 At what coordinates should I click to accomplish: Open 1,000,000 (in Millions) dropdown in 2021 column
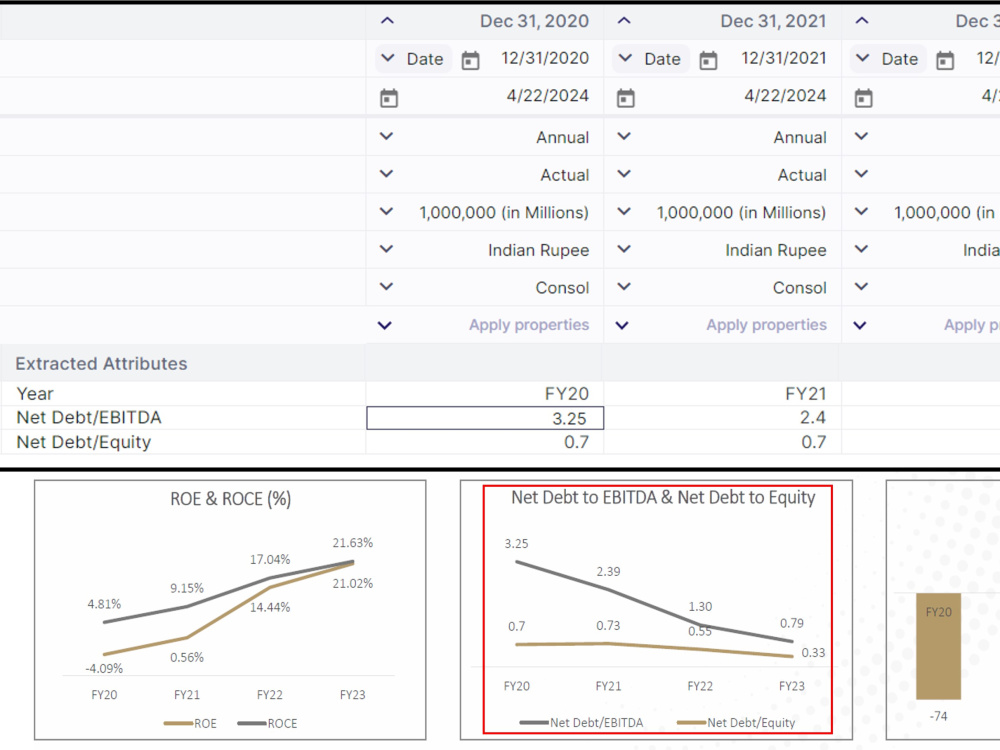pos(624,212)
